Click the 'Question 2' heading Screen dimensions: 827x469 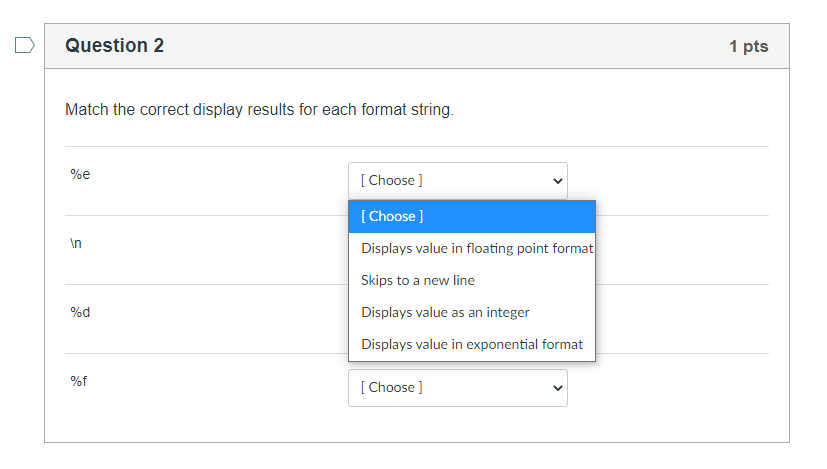click(114, 46)
